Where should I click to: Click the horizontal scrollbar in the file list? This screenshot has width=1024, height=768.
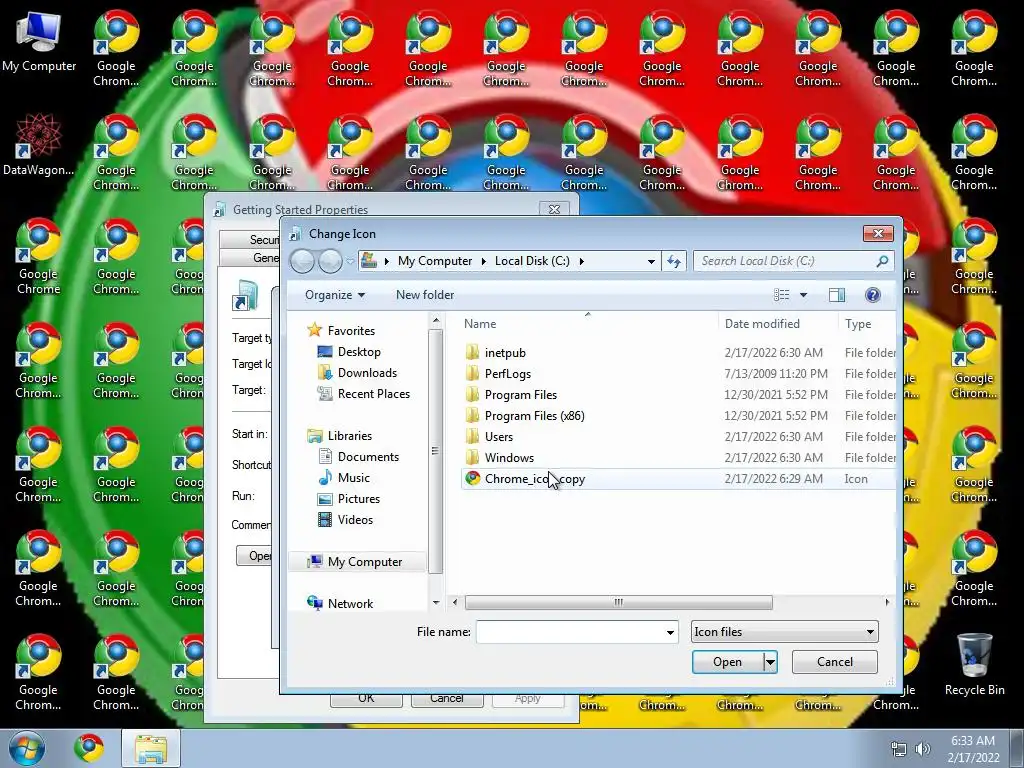pos(618,602)
